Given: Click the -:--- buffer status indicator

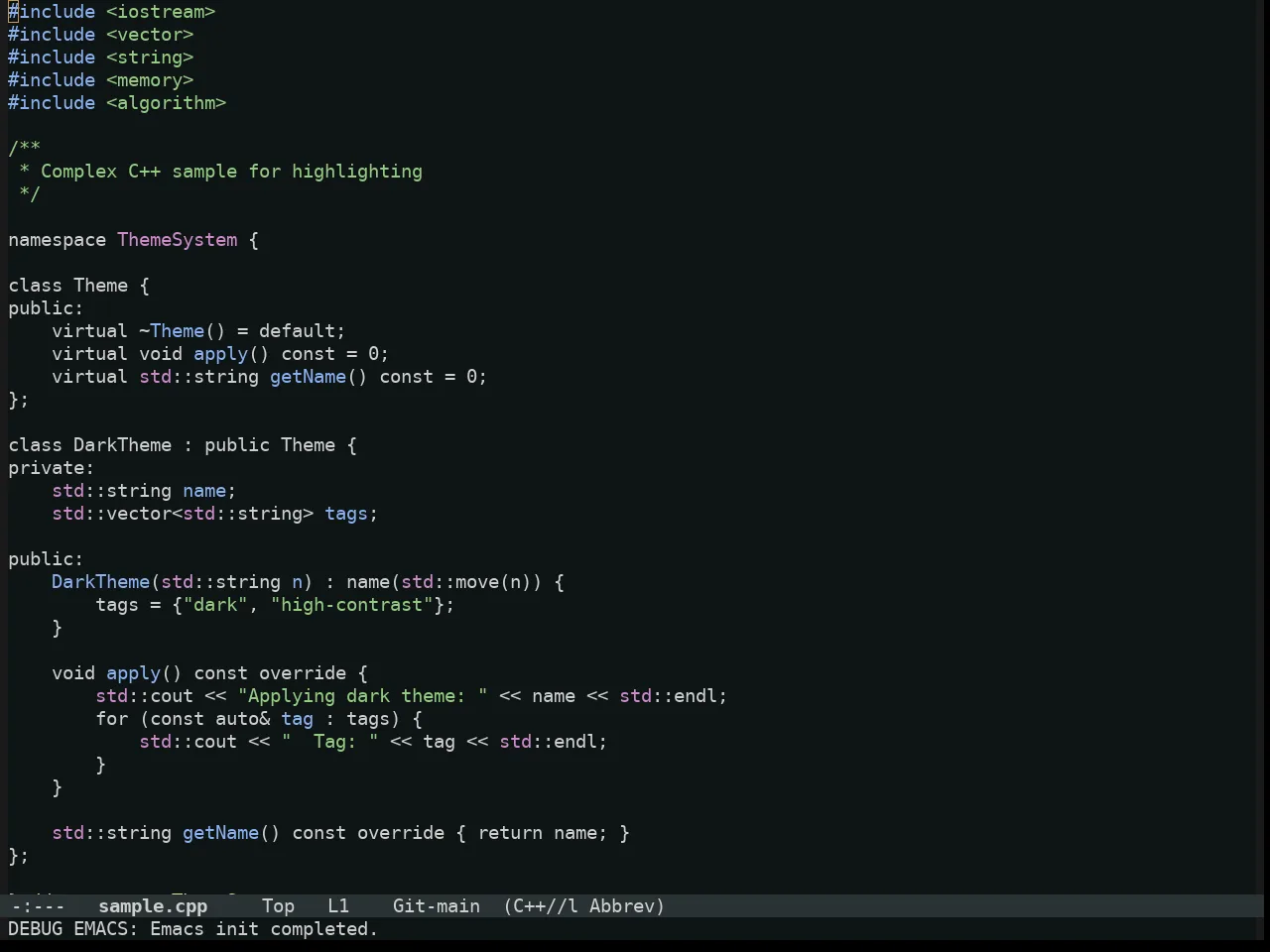Looking at the screenshot, I should (38, 905).
